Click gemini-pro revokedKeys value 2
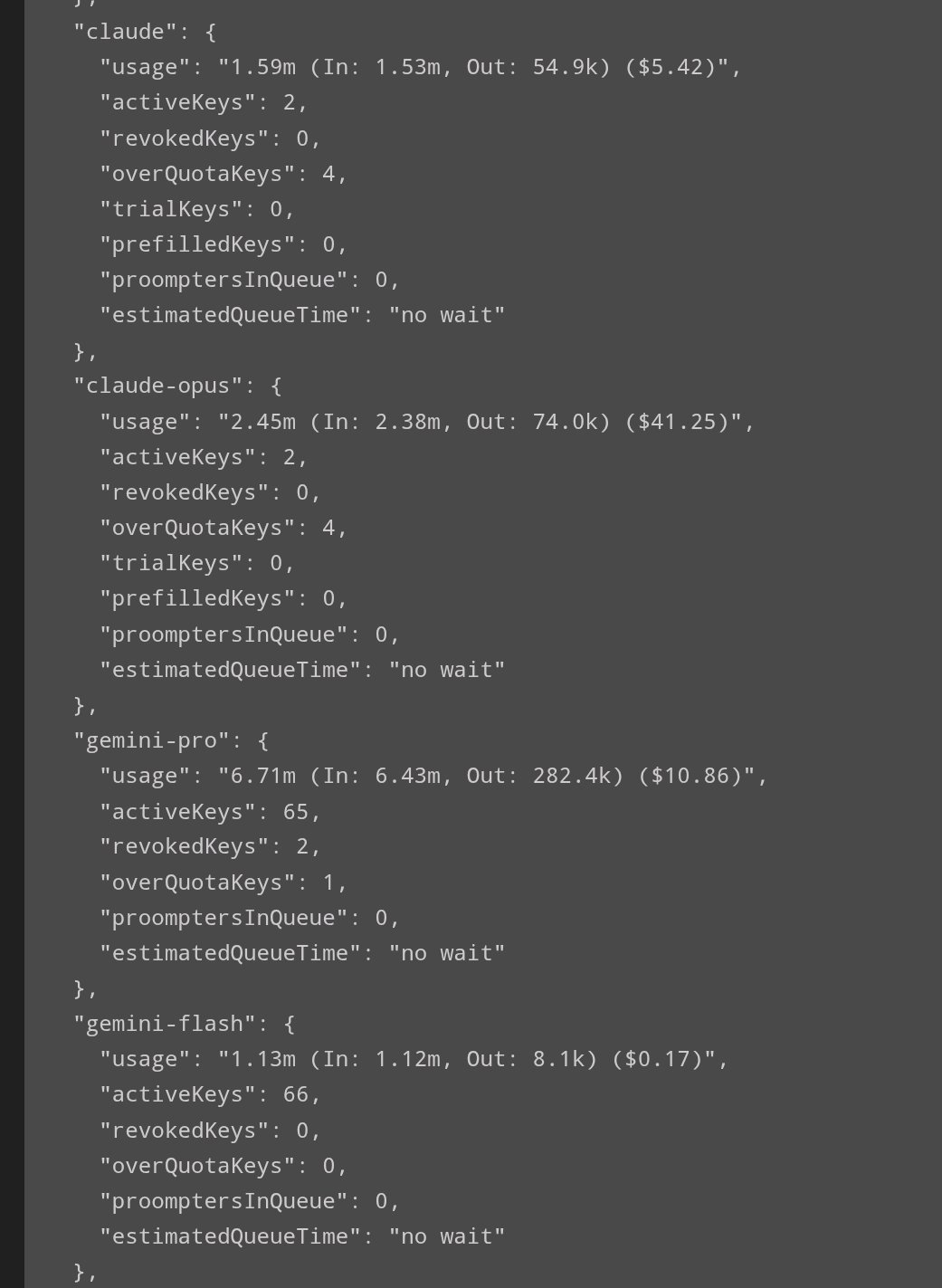The width and height of the screenshot is (942, 1288). (x=302, y=846)
